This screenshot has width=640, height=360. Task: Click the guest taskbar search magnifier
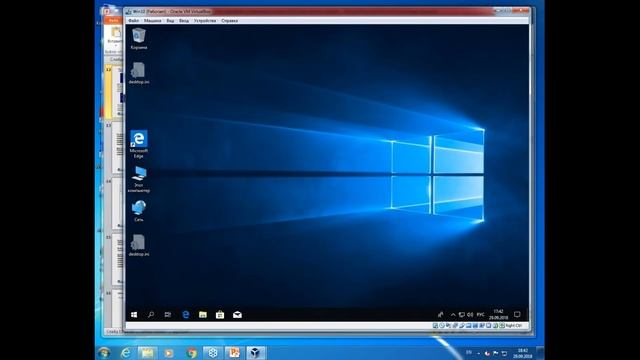point(151,315)
